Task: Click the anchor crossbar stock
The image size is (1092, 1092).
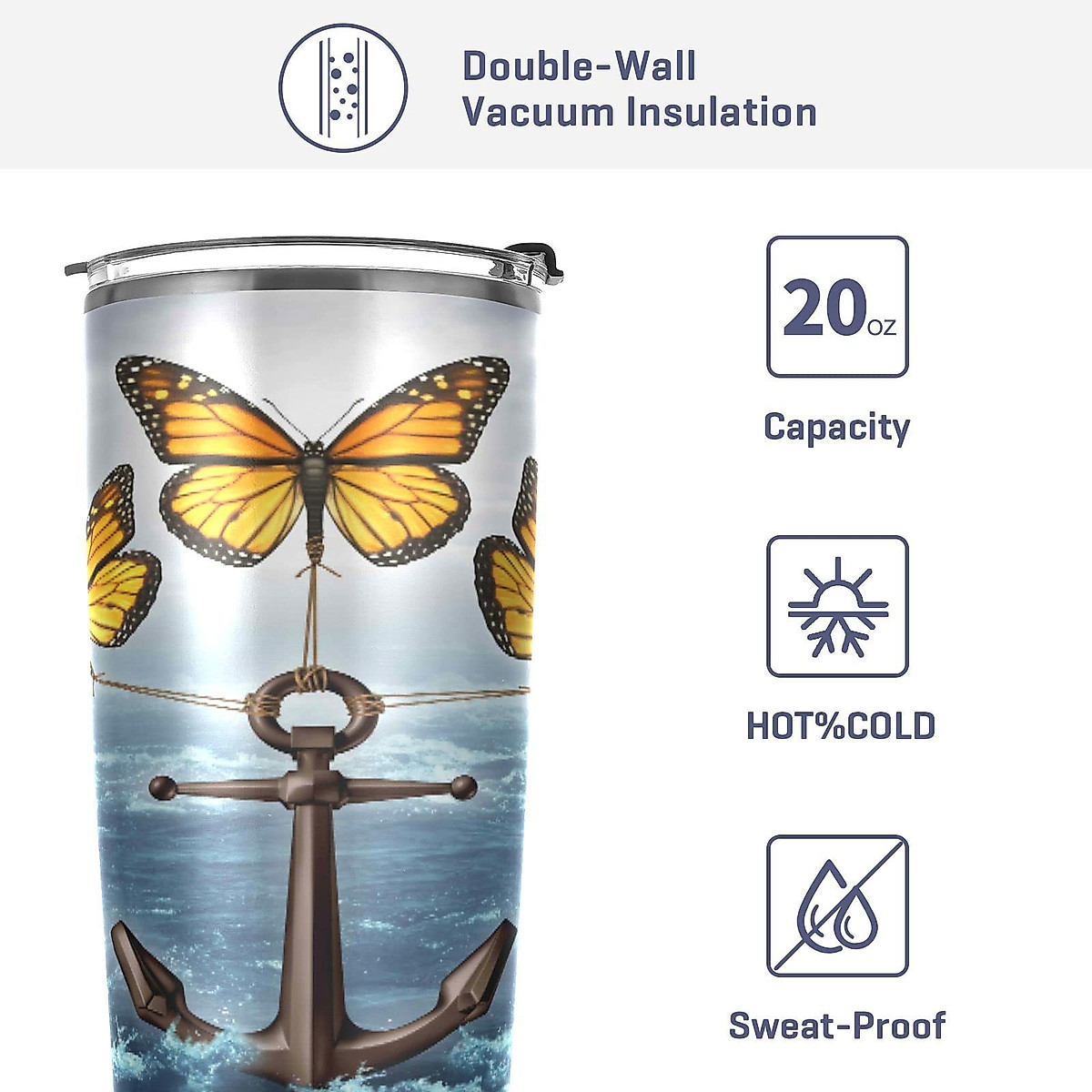Action: pos(313,788)
